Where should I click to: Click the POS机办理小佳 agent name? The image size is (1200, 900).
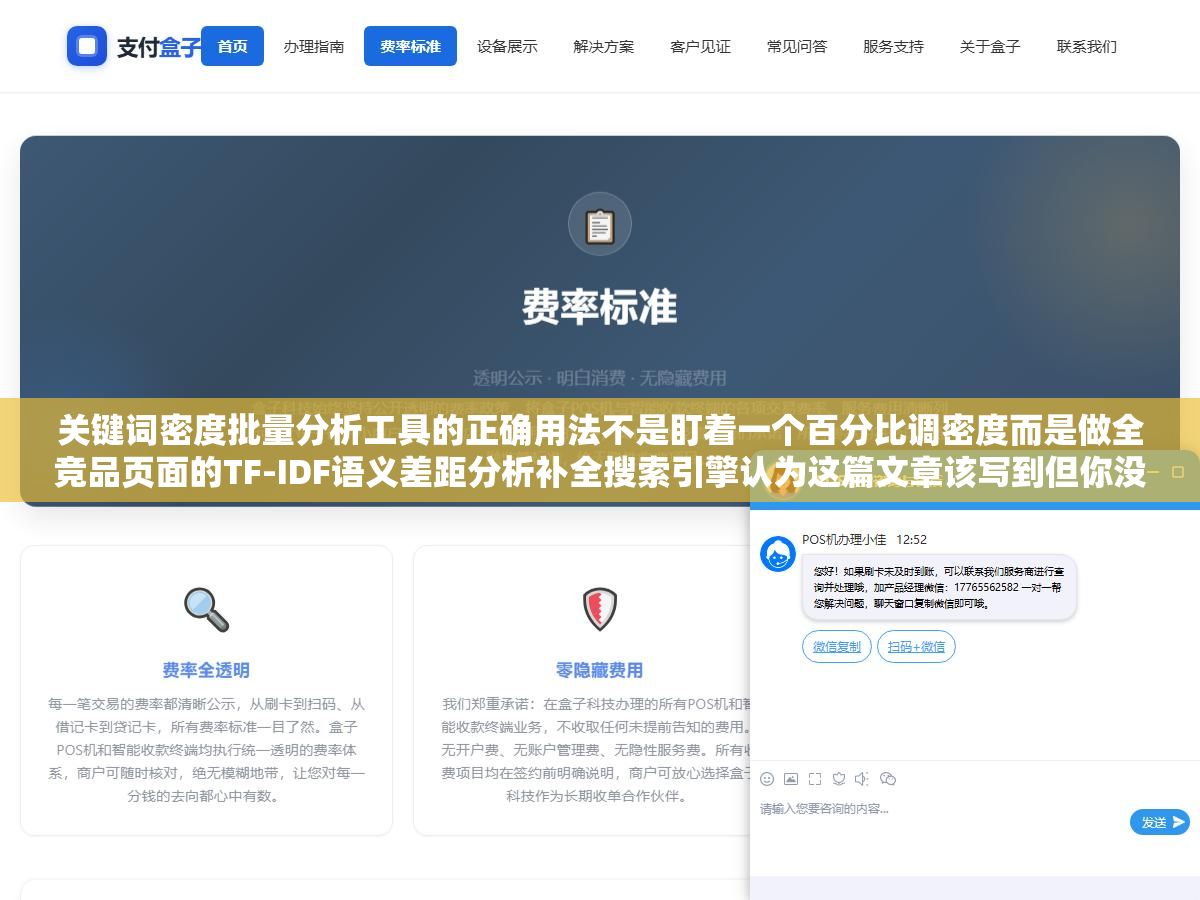[844, 539]
